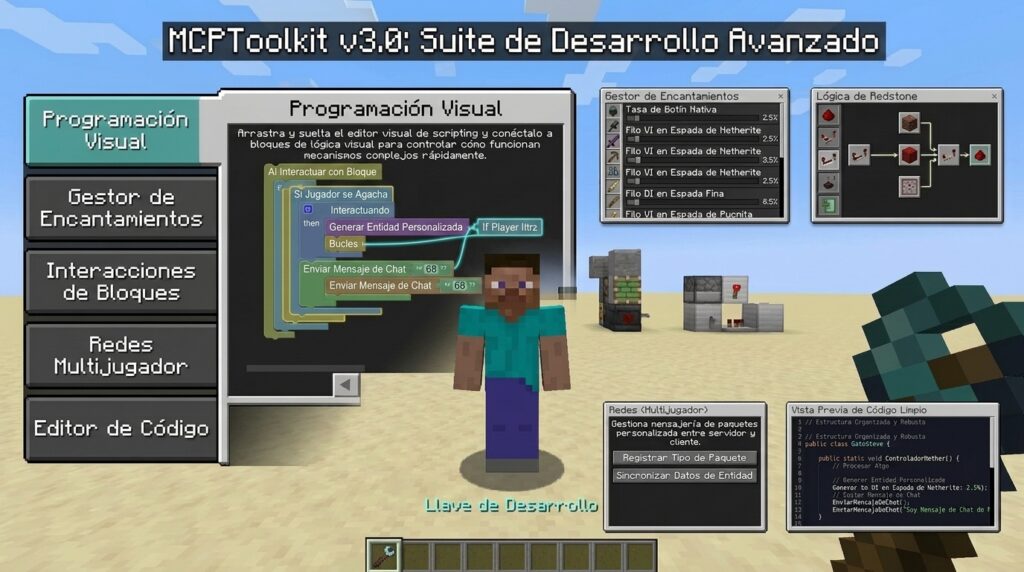This screenshot has width=1024, height=572.
Task: Select the green item in Redstone palette
Action: [829, 206]
